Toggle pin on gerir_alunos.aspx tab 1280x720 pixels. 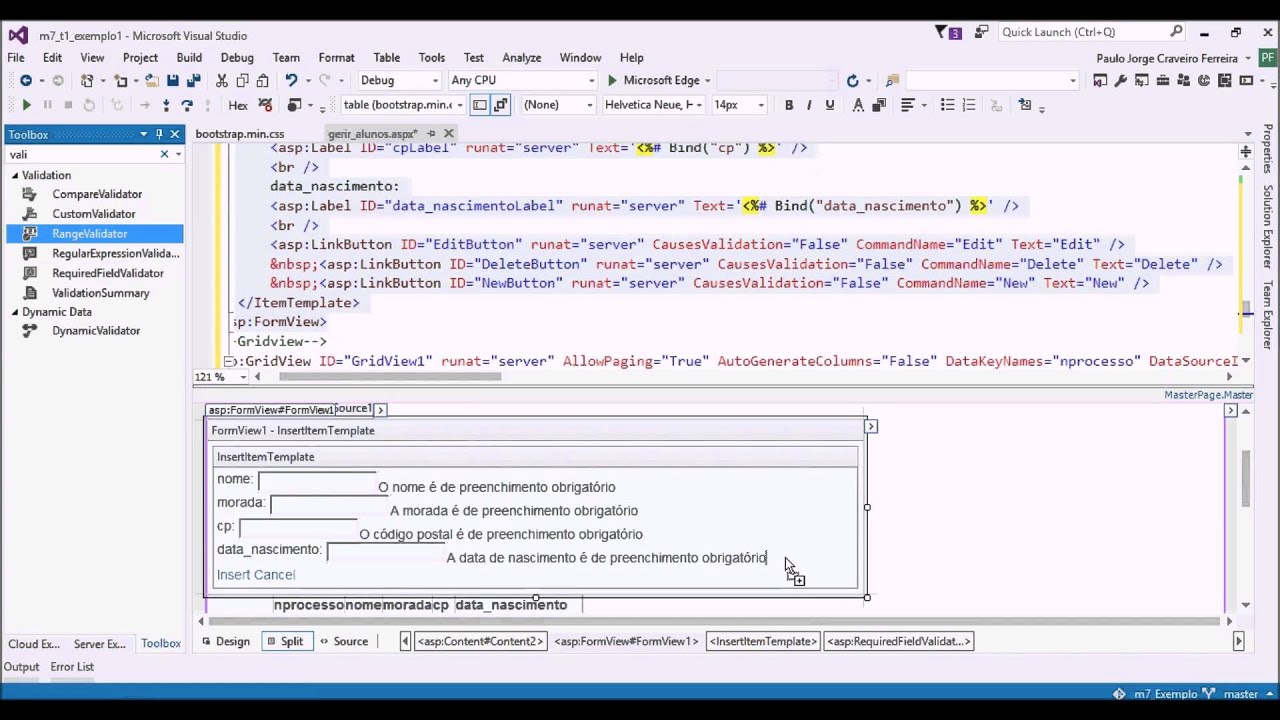coord(431,133)
